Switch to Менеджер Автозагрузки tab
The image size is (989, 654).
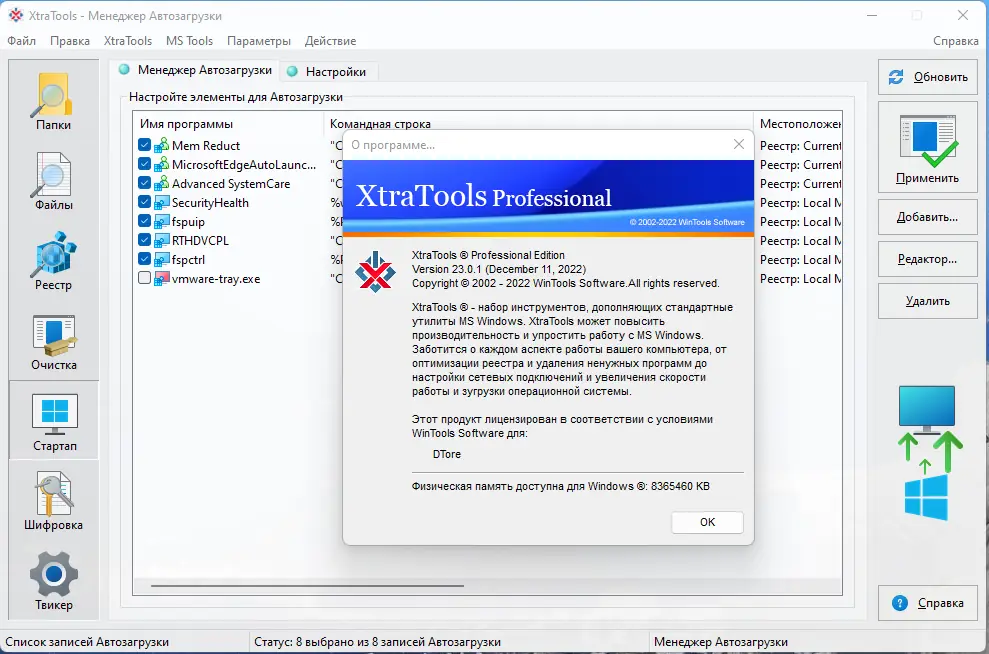coord(196,70)
